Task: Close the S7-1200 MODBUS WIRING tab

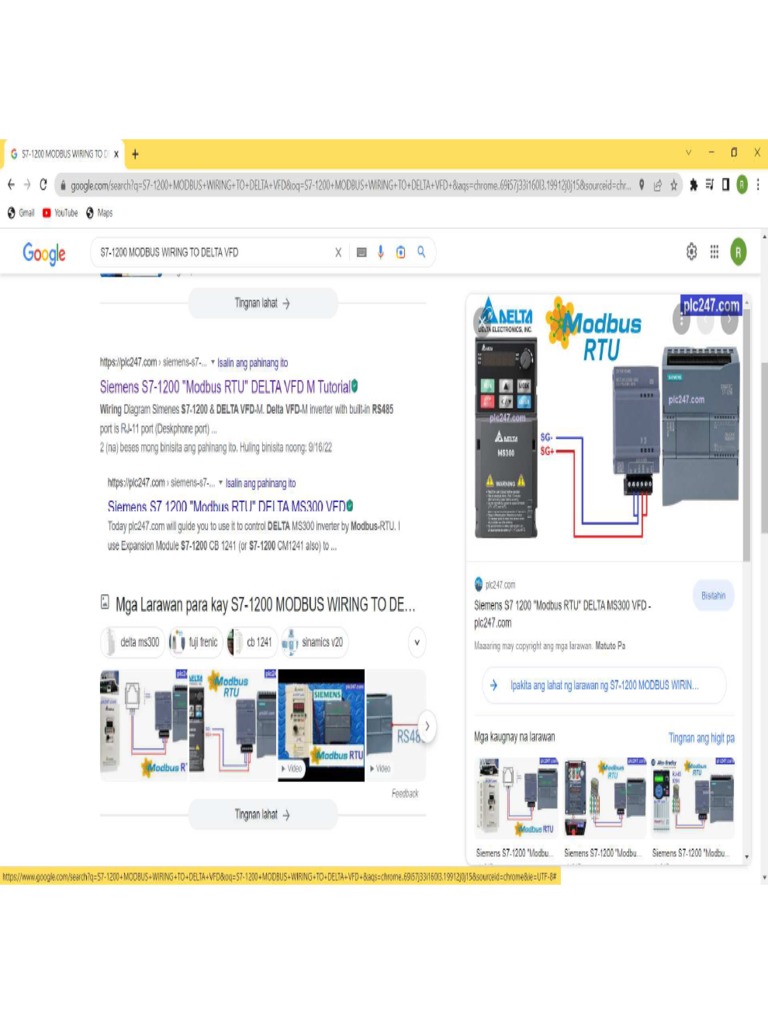Action: [116, 154]
